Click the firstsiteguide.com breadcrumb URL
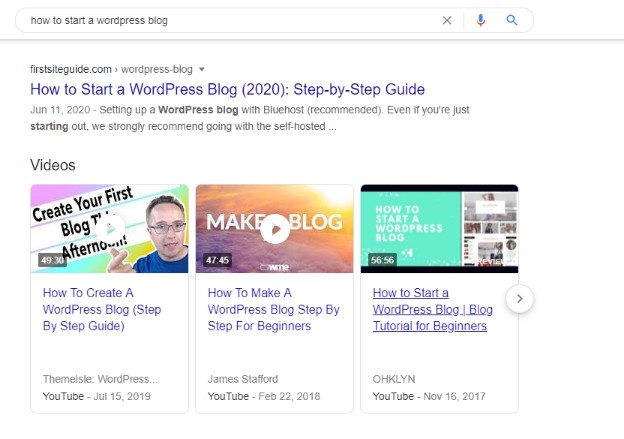The width and height of the screenshot is (624, 439). pyautogui.click(x=111, y=69)
